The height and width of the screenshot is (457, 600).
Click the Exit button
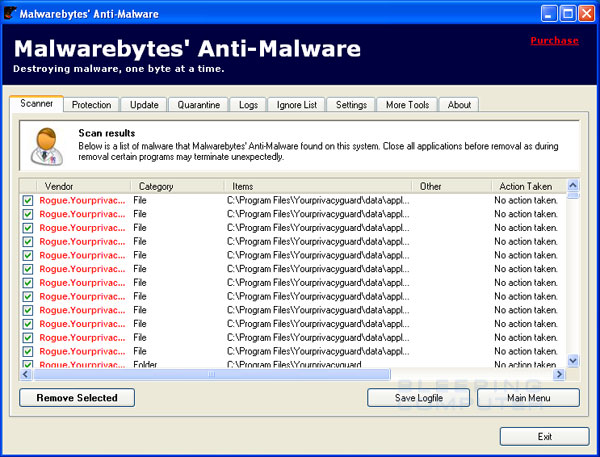click(x=545, y=437)
